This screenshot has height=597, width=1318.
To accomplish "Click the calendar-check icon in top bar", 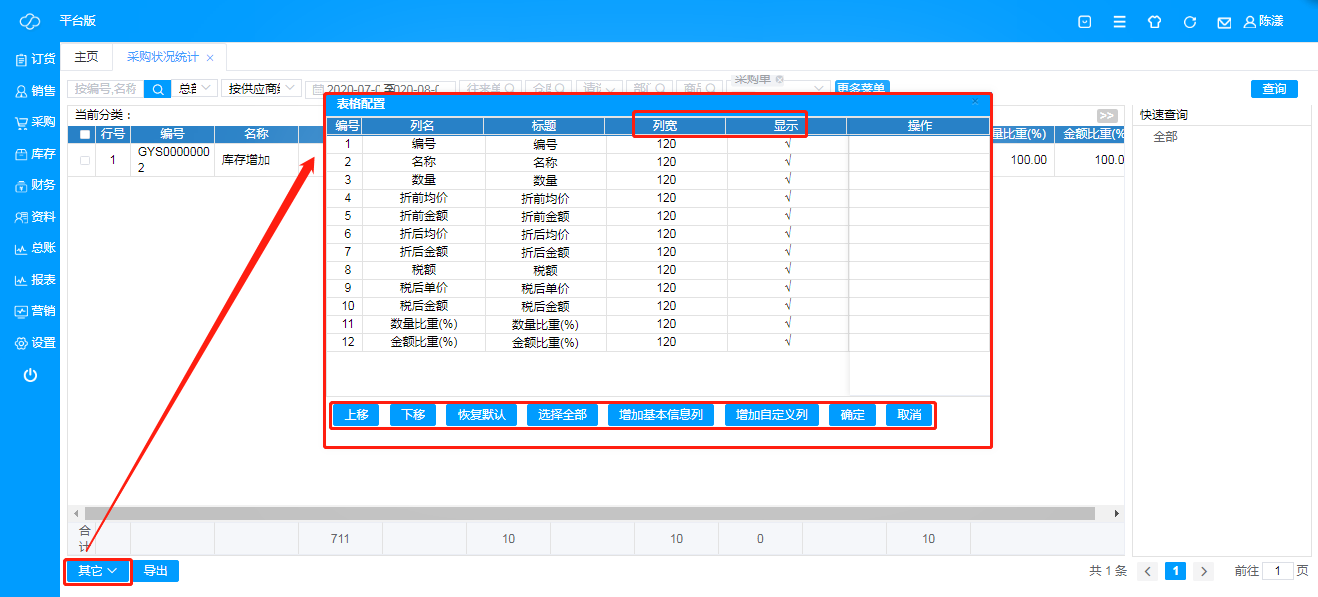I will click(x=1085, y=21).
